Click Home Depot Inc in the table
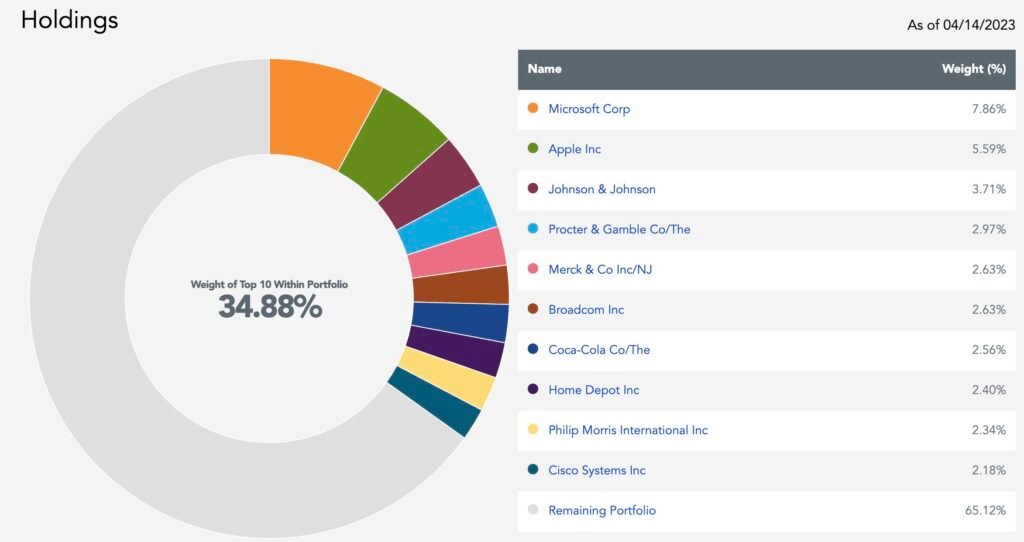The height and width of the screenshot is (542, 1024). 593,390
